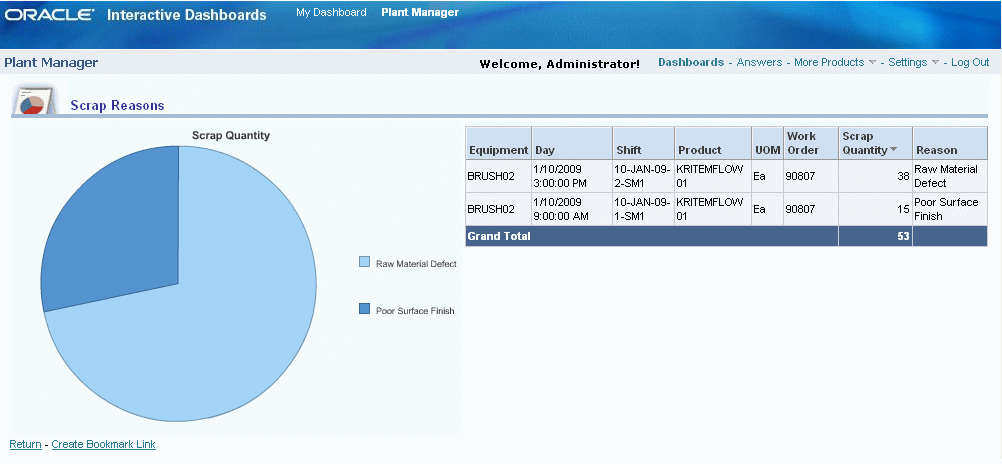Go to the Answers link
This screenshot has height=464, width=1002.
pos(759,62)
